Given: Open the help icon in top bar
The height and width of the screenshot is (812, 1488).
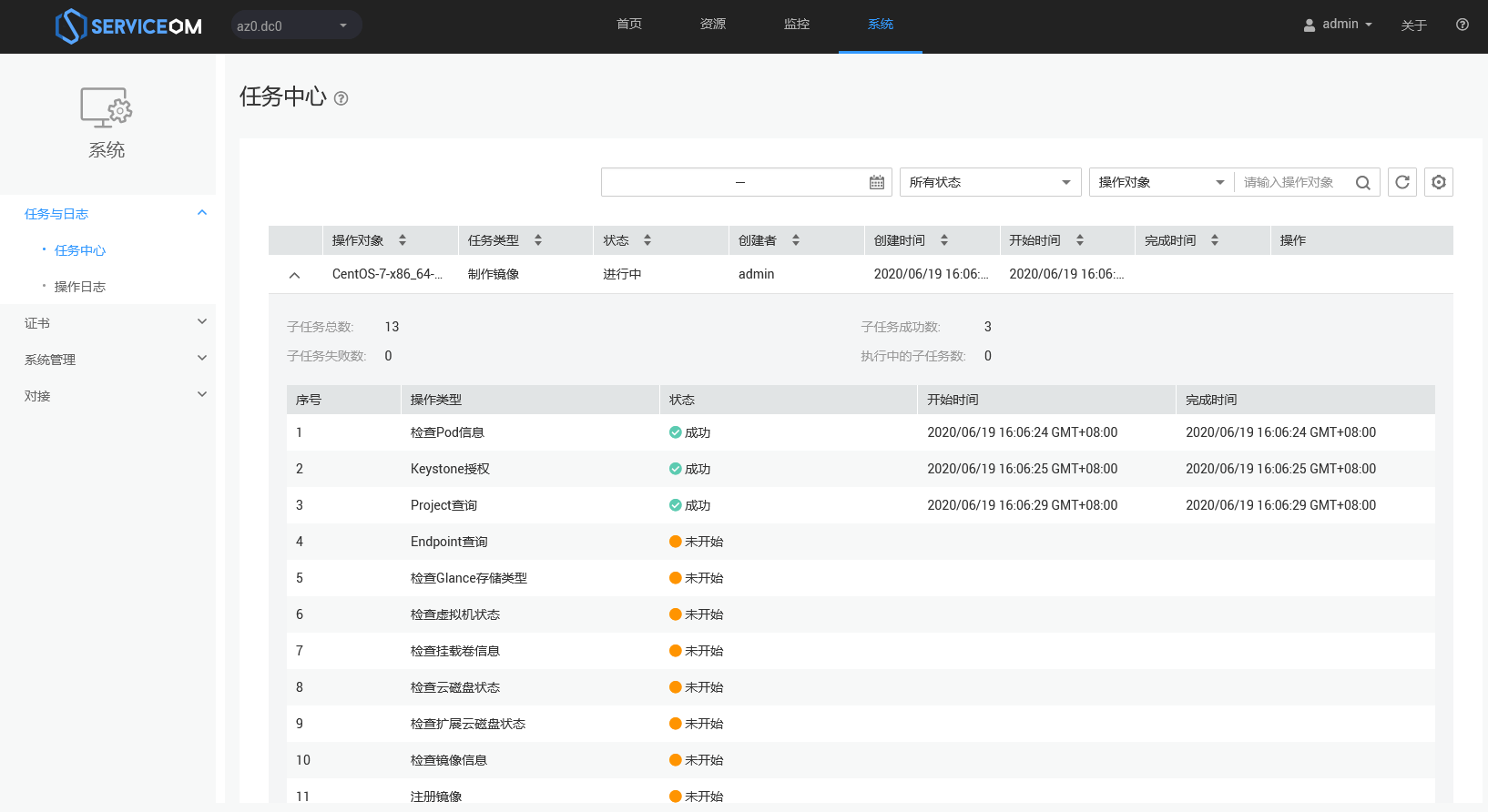Looking at the screenshot, I should 1463,25.
